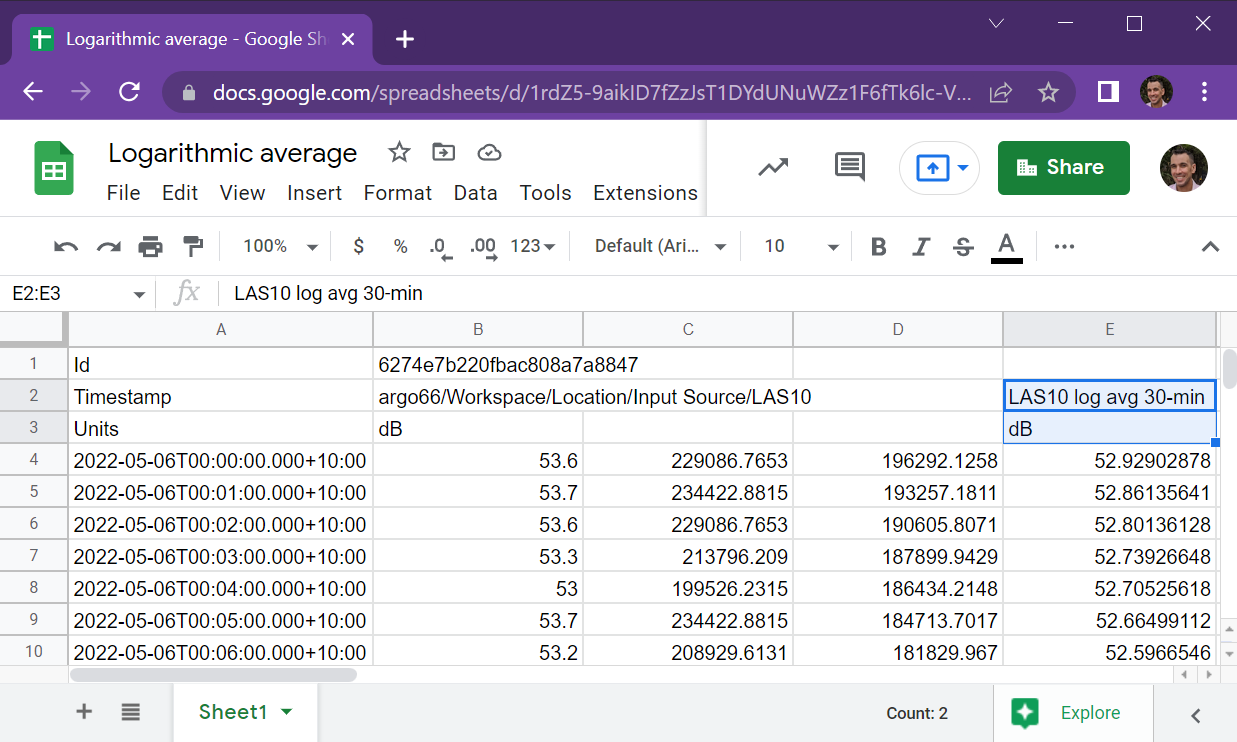
Task: Open the Default (Arial) font dropdown
Action: (x=661, y=246)
